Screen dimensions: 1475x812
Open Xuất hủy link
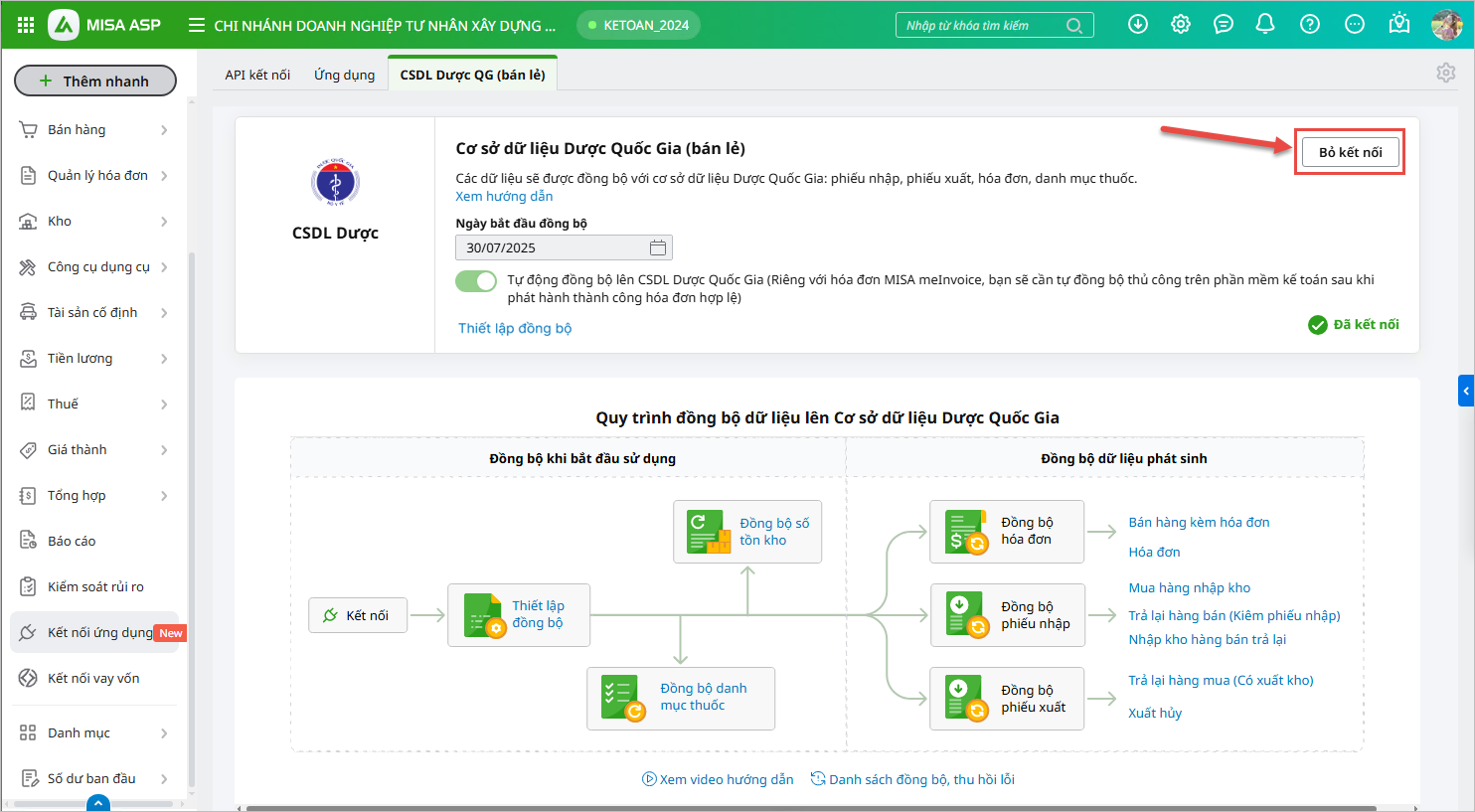click(x=1155, y=713)
